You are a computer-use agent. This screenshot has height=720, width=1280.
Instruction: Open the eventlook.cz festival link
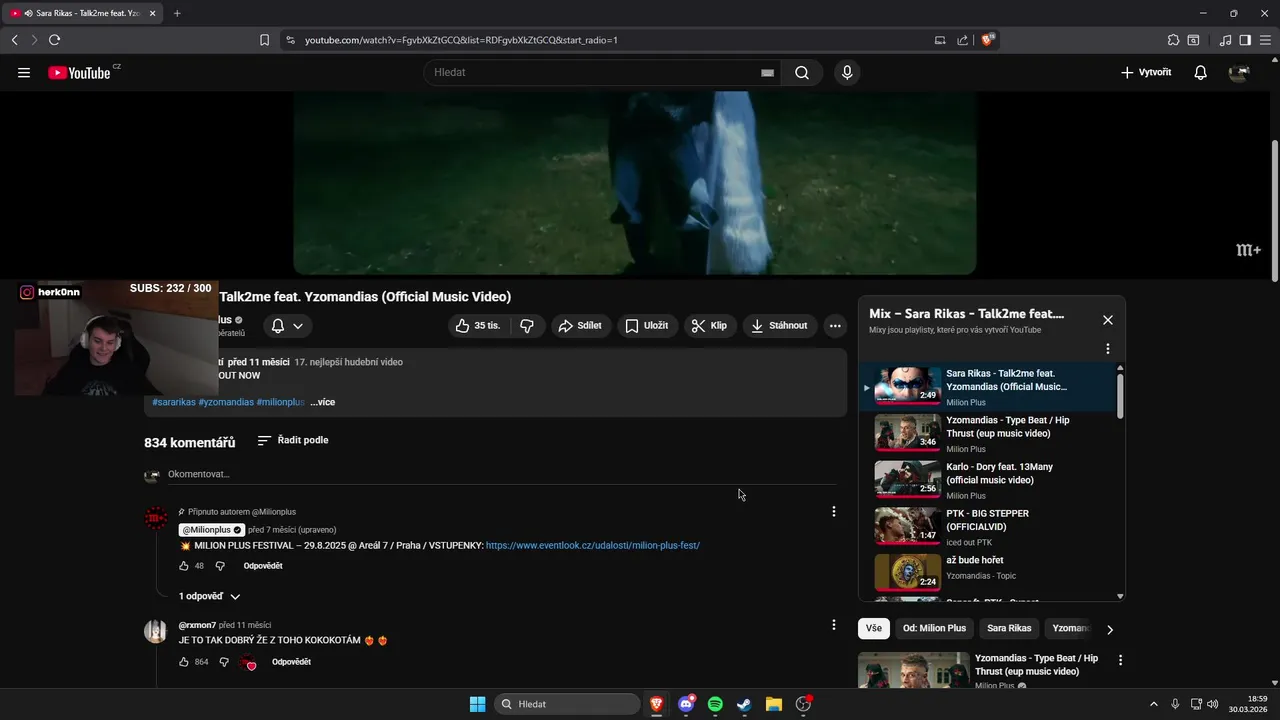click(593, 546)
